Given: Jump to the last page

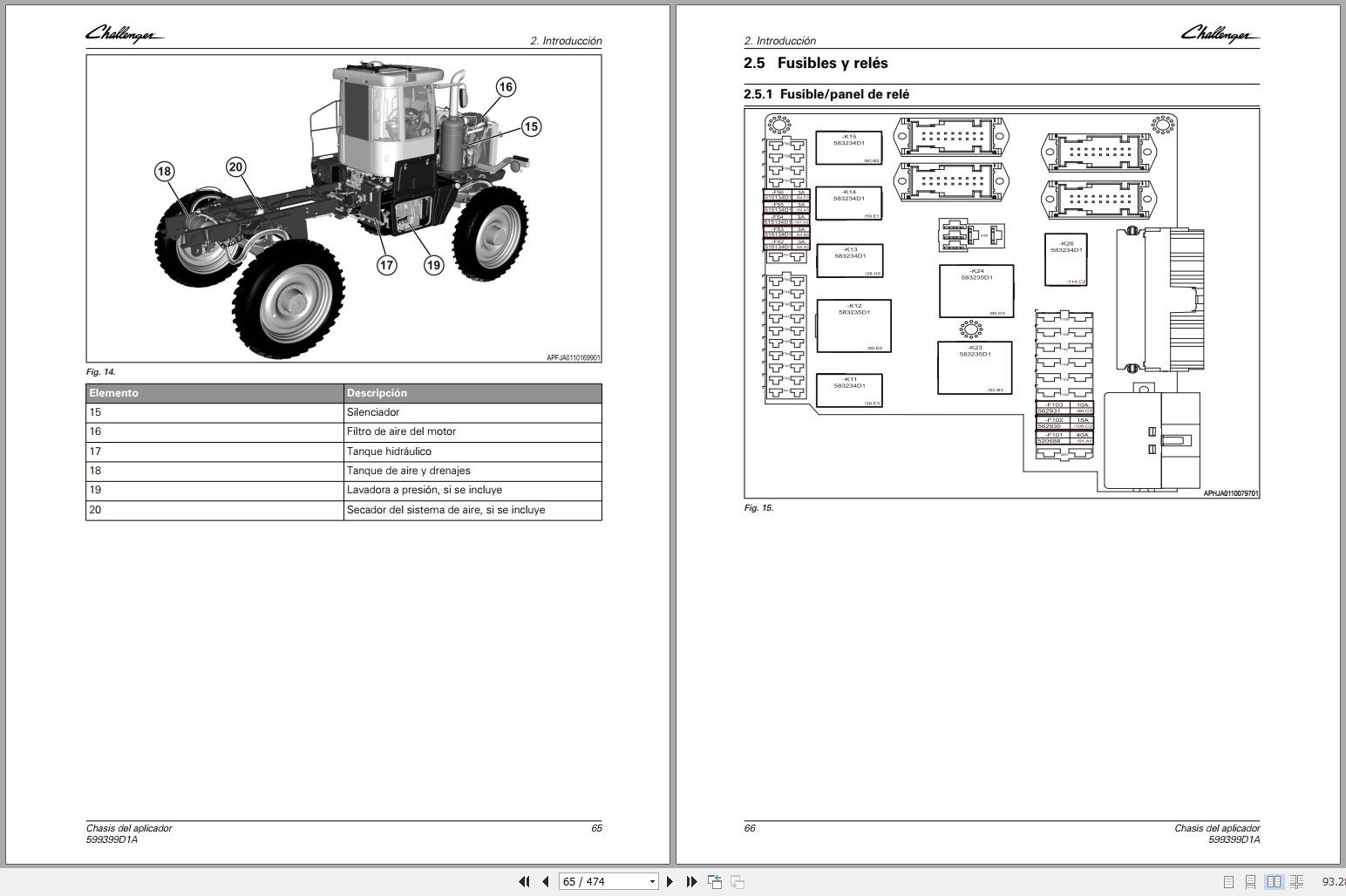Looking at the screenshot, I should (691, 881).
